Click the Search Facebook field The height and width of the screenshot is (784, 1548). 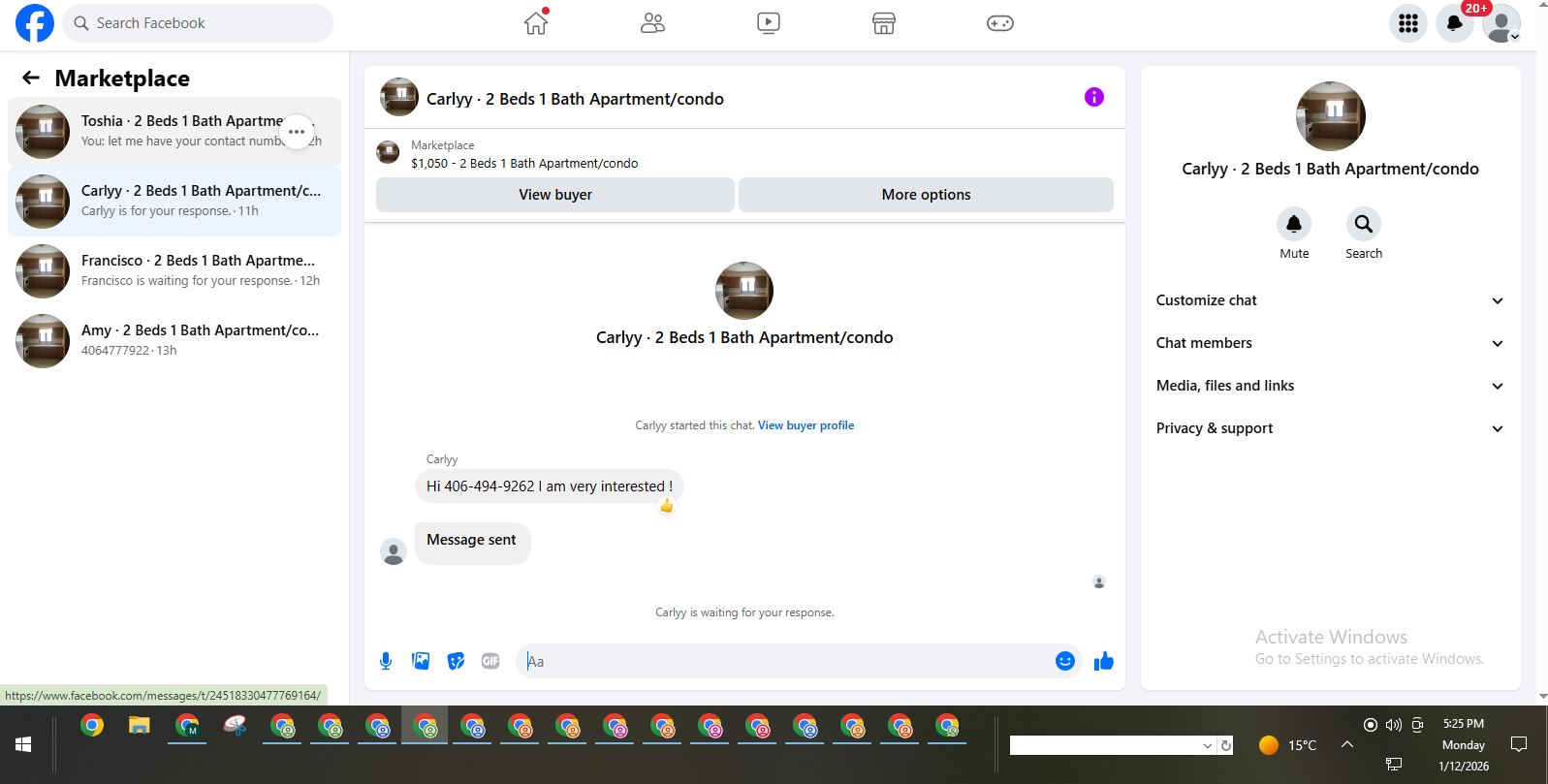tap(198, 23)
